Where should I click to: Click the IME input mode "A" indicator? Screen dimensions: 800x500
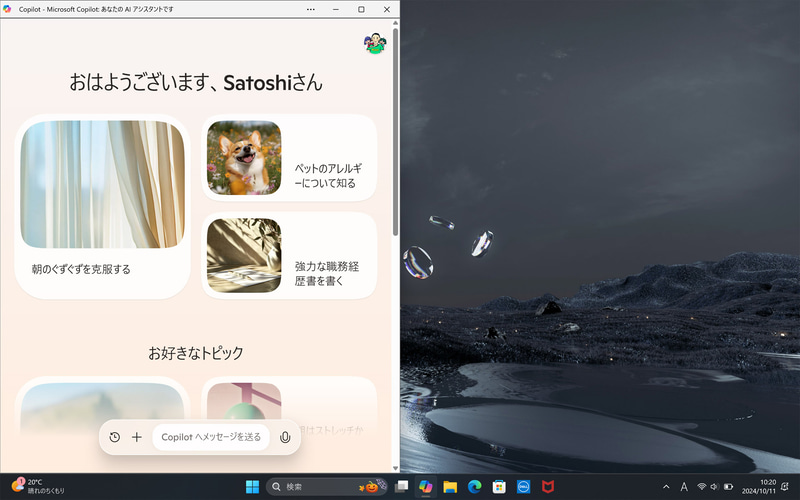[x=684, y=487]
